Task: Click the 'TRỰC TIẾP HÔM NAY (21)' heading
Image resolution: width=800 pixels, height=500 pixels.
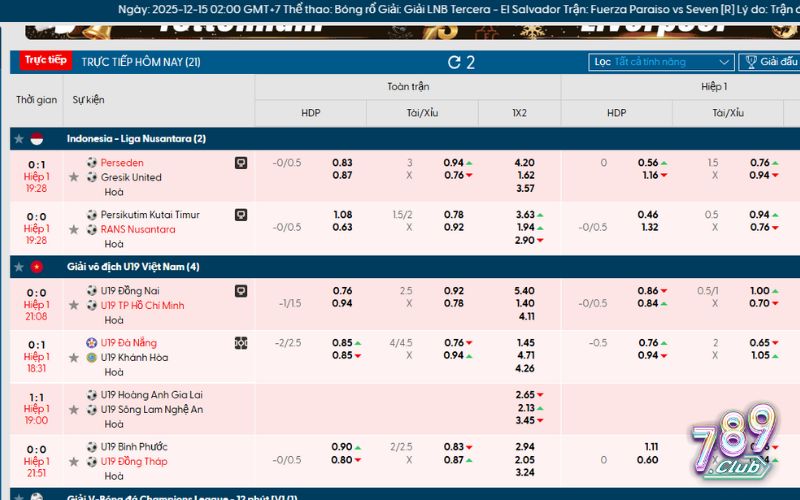Action: 141,62
